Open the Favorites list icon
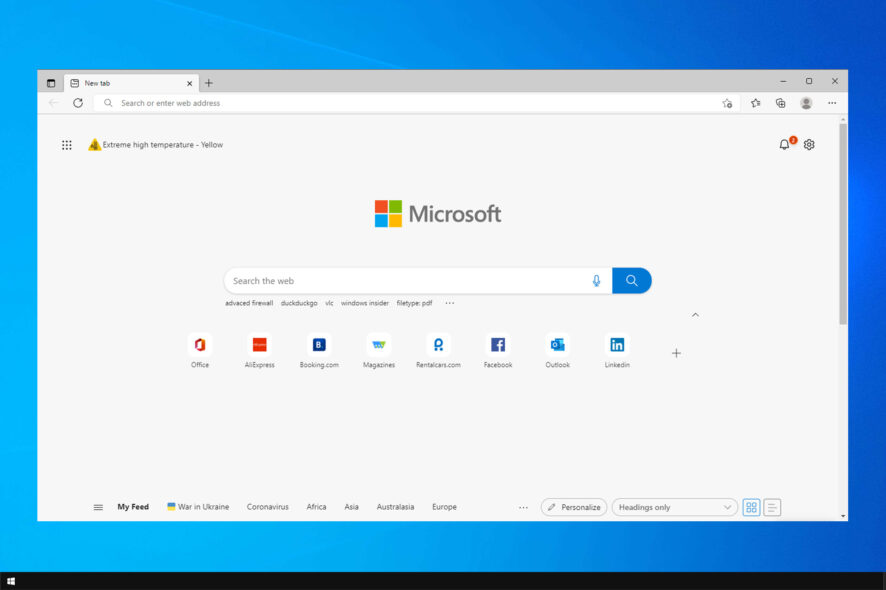The height and width of the screenshot is (590, 886). point(755,103)
